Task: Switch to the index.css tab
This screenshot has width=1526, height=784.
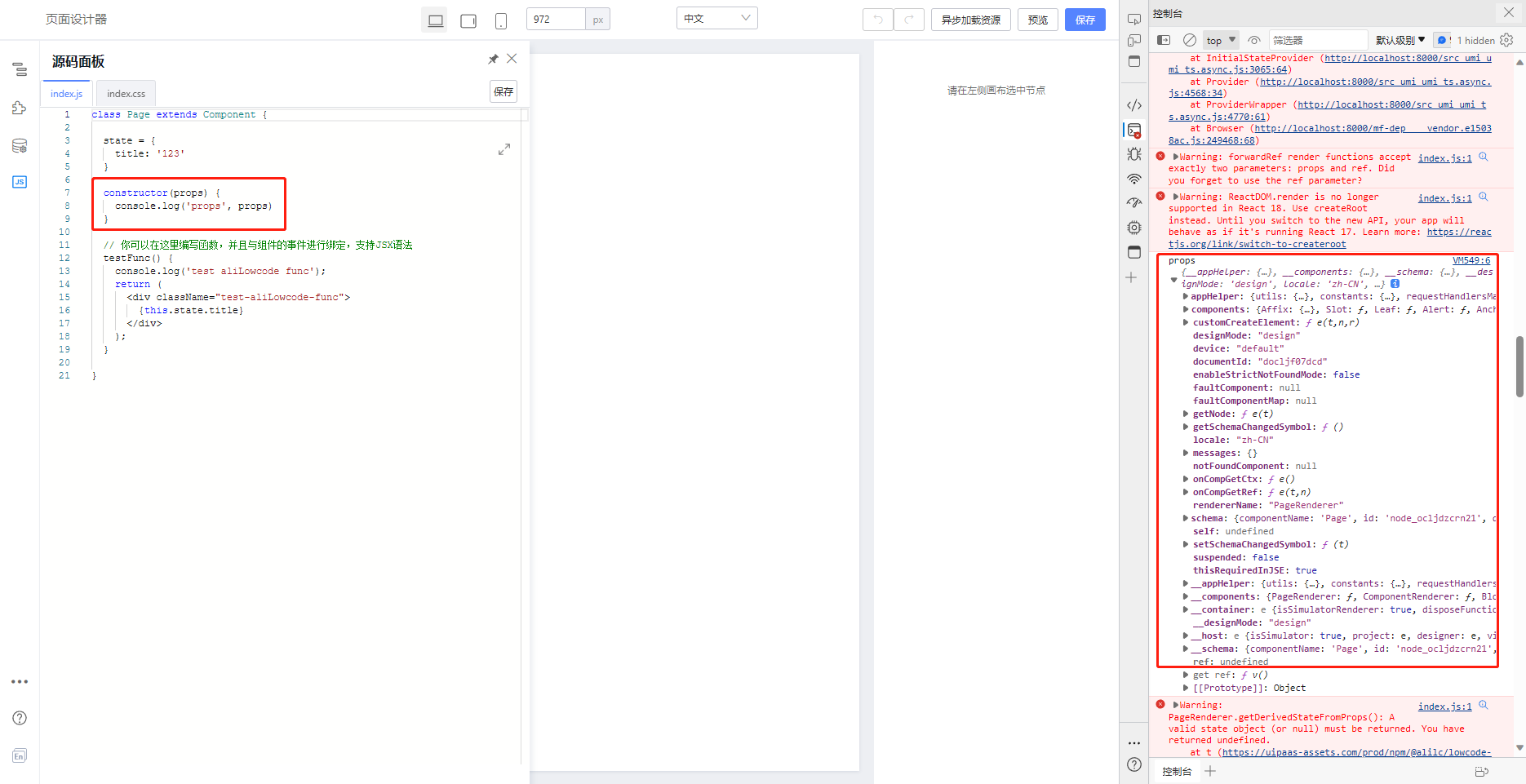Action: coord(125,92)
